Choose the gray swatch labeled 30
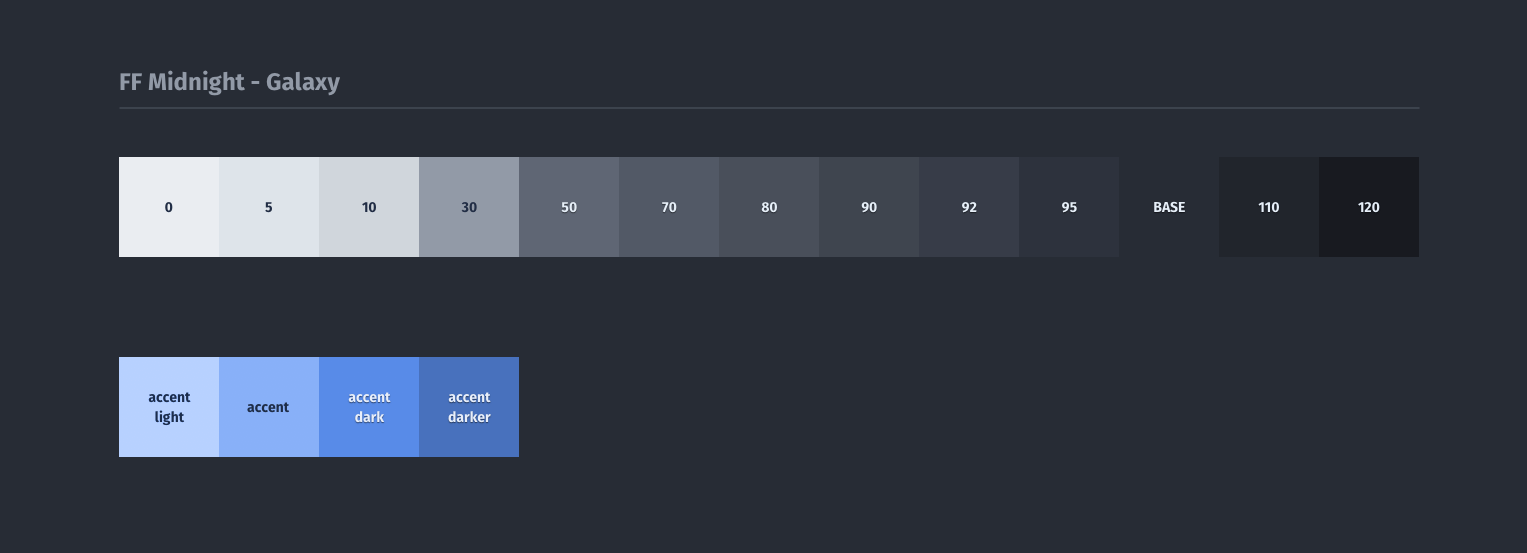 pos(469,207)
